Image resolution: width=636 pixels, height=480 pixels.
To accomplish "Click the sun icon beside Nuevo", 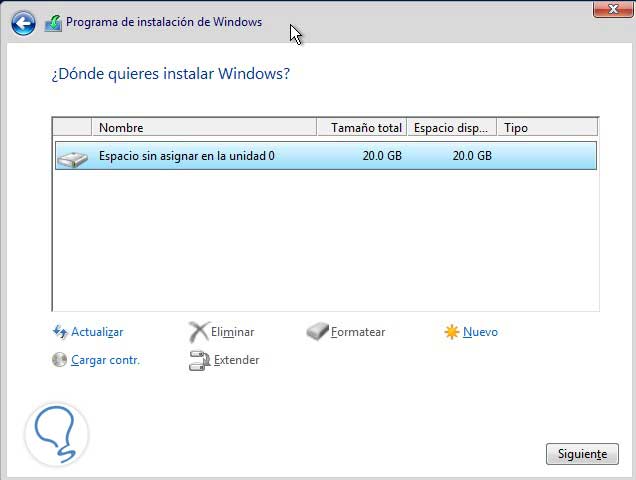I will pos(451,332).
